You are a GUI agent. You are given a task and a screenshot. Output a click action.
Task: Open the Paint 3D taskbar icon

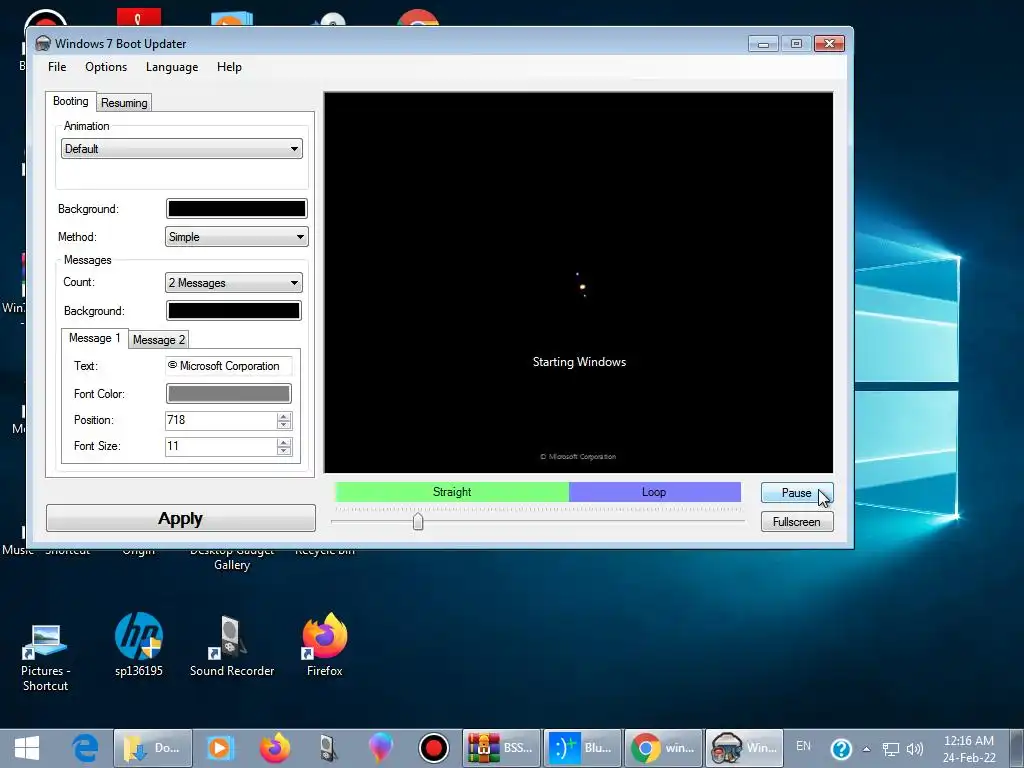pos(381,748)
